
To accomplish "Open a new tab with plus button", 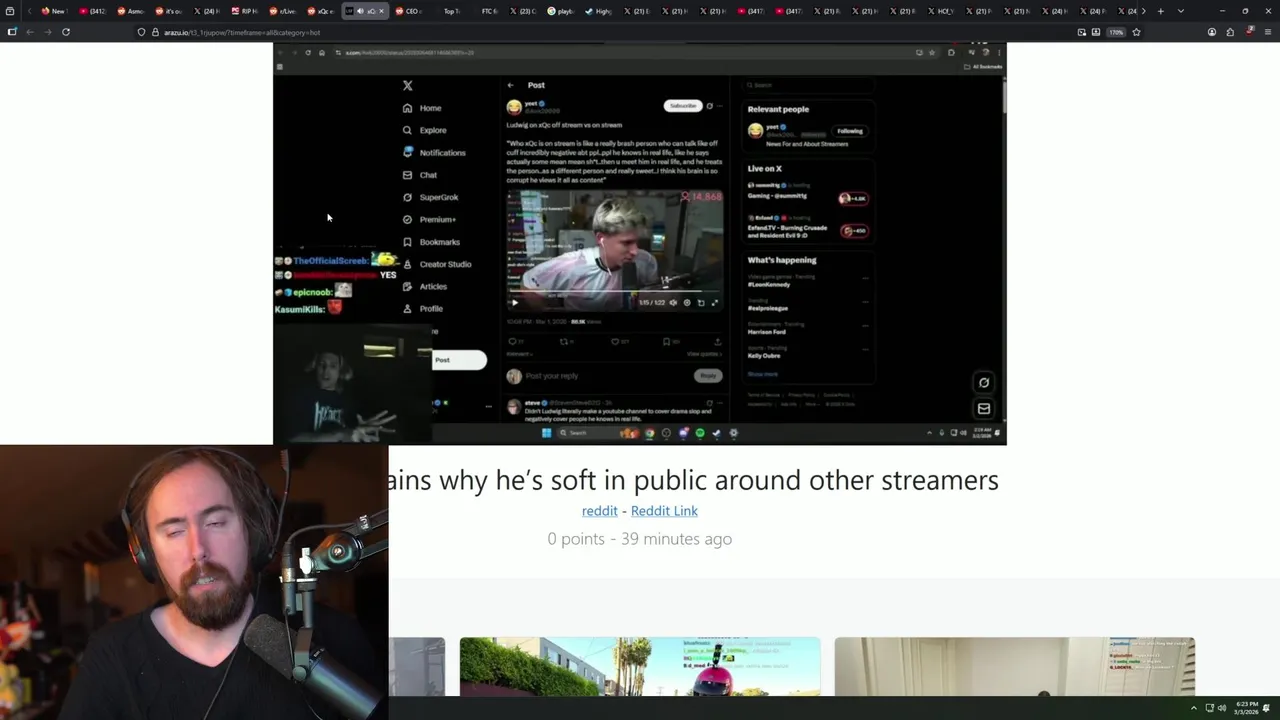I will point(1160,11).
